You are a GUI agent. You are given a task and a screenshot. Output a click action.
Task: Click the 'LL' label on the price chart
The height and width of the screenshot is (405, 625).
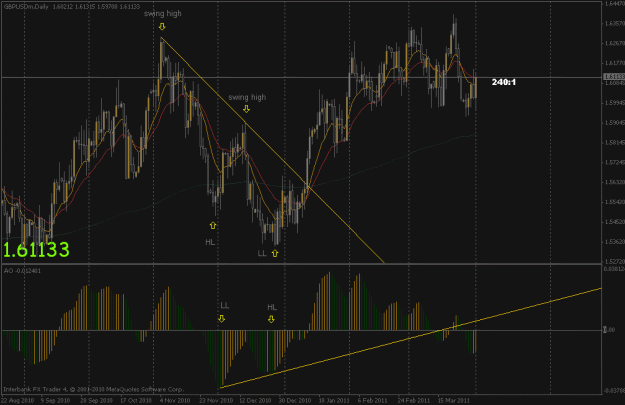click(261, 253)
